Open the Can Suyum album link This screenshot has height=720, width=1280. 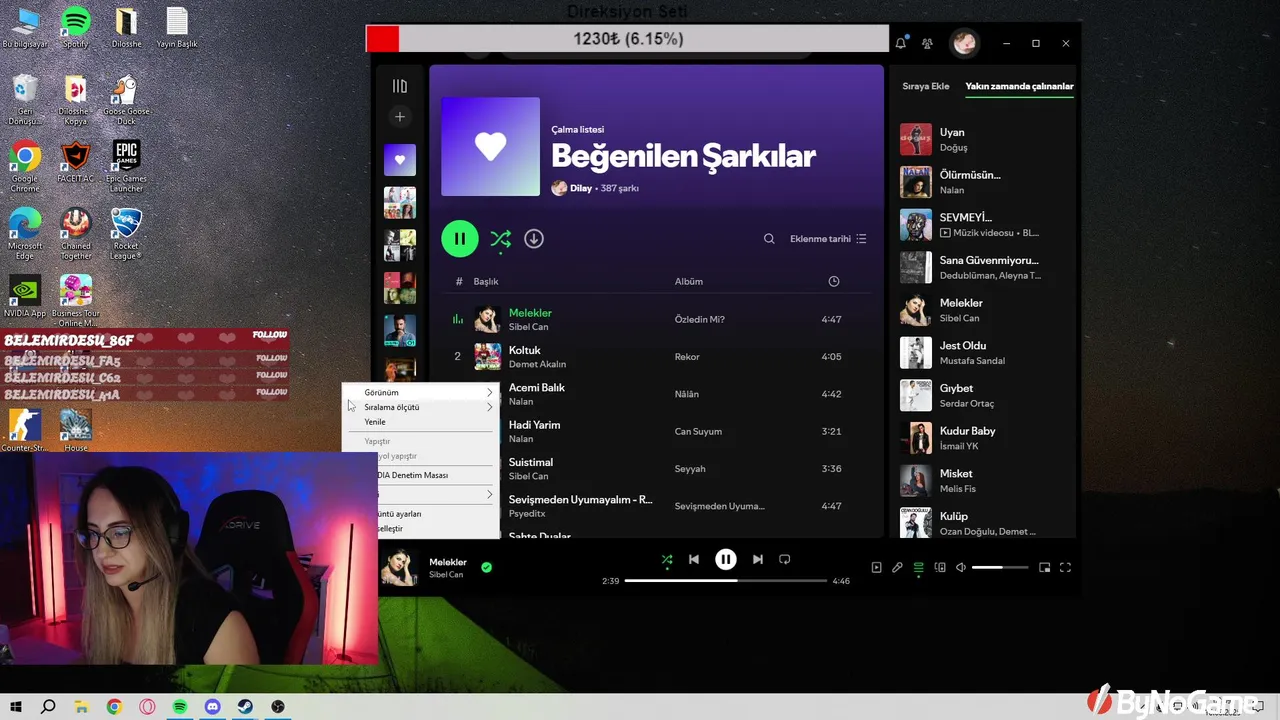click(x=698, y=432)
